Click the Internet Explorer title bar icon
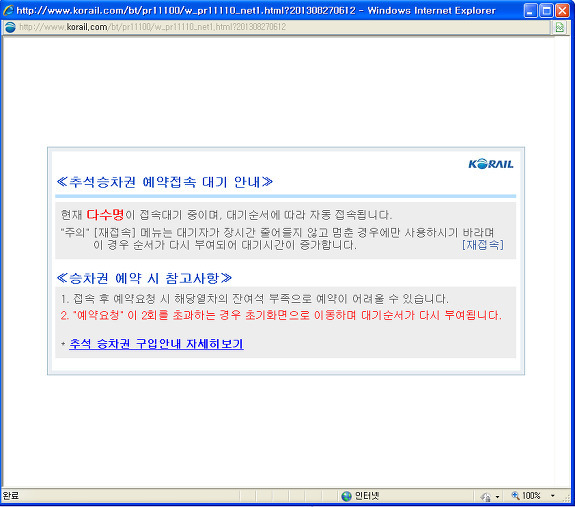The image size is (575, 507). point(8,10)
